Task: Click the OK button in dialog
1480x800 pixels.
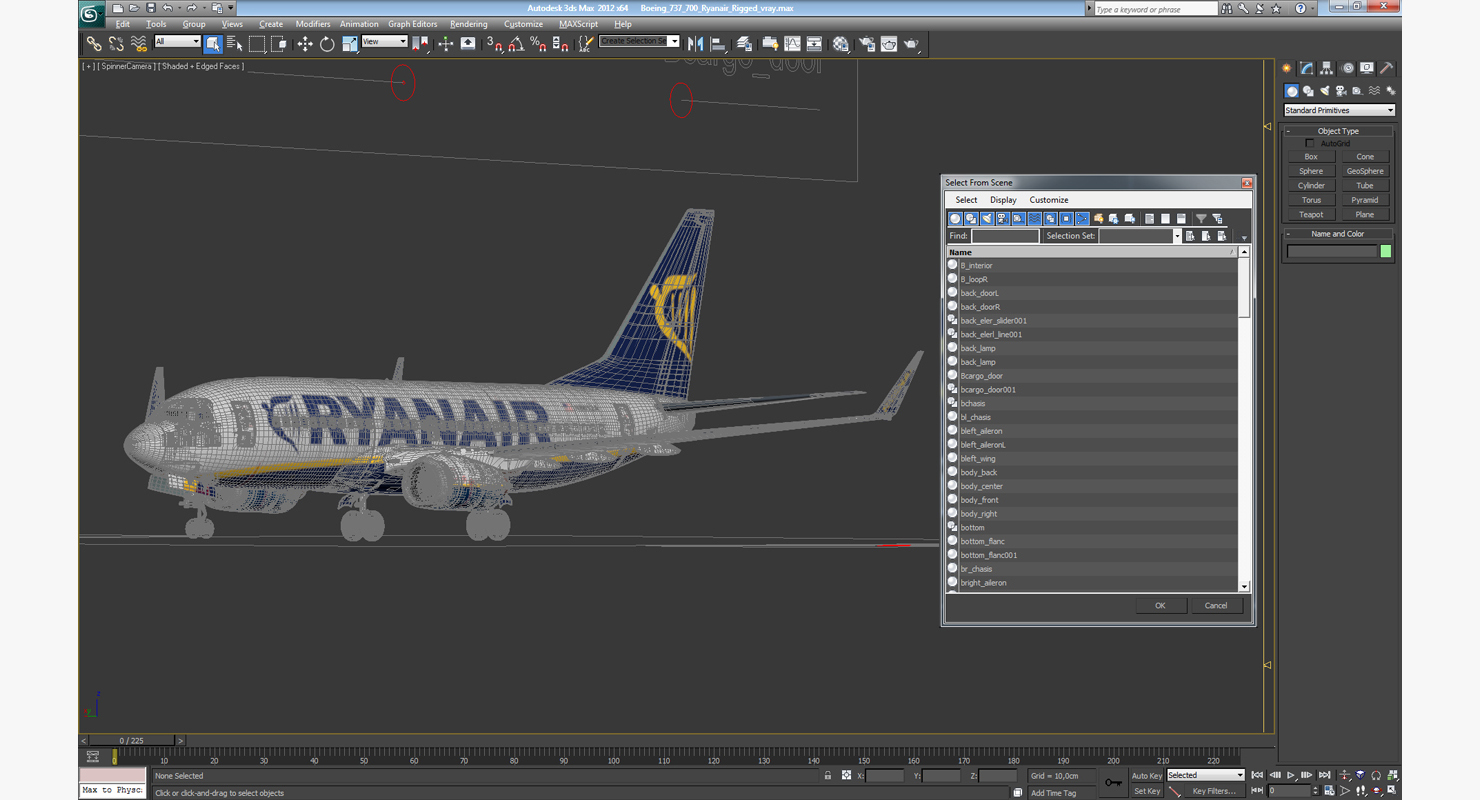Action: click(x=1160, y=605)
